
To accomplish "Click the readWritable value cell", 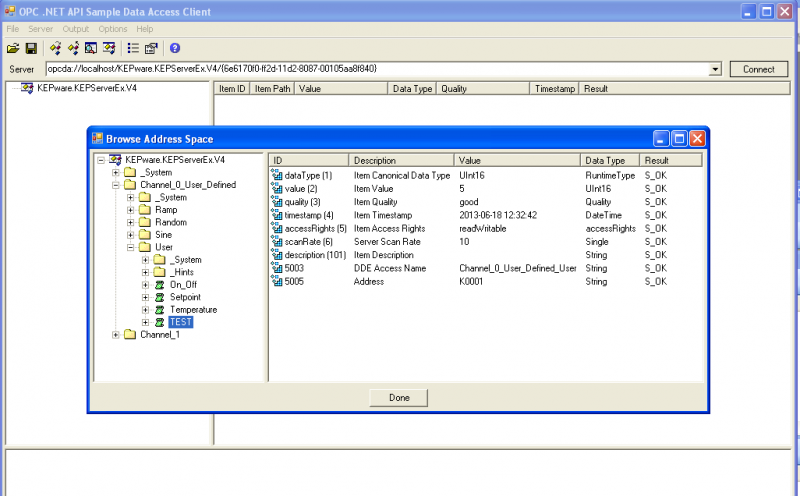I will 483,229.
